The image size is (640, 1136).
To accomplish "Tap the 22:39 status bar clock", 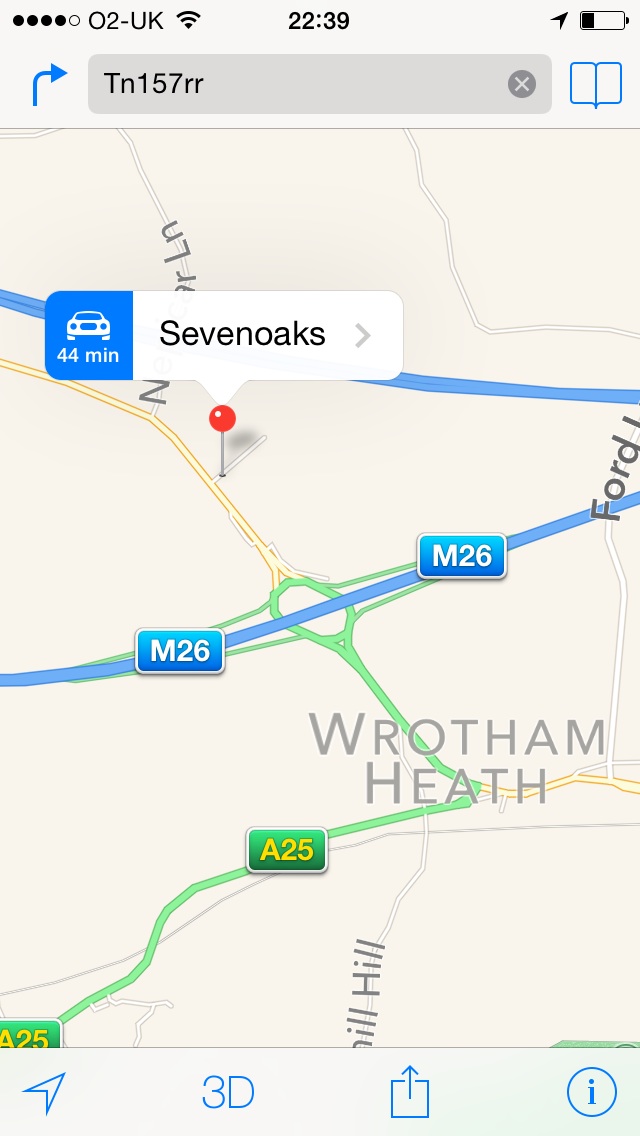I will (319, 21).
